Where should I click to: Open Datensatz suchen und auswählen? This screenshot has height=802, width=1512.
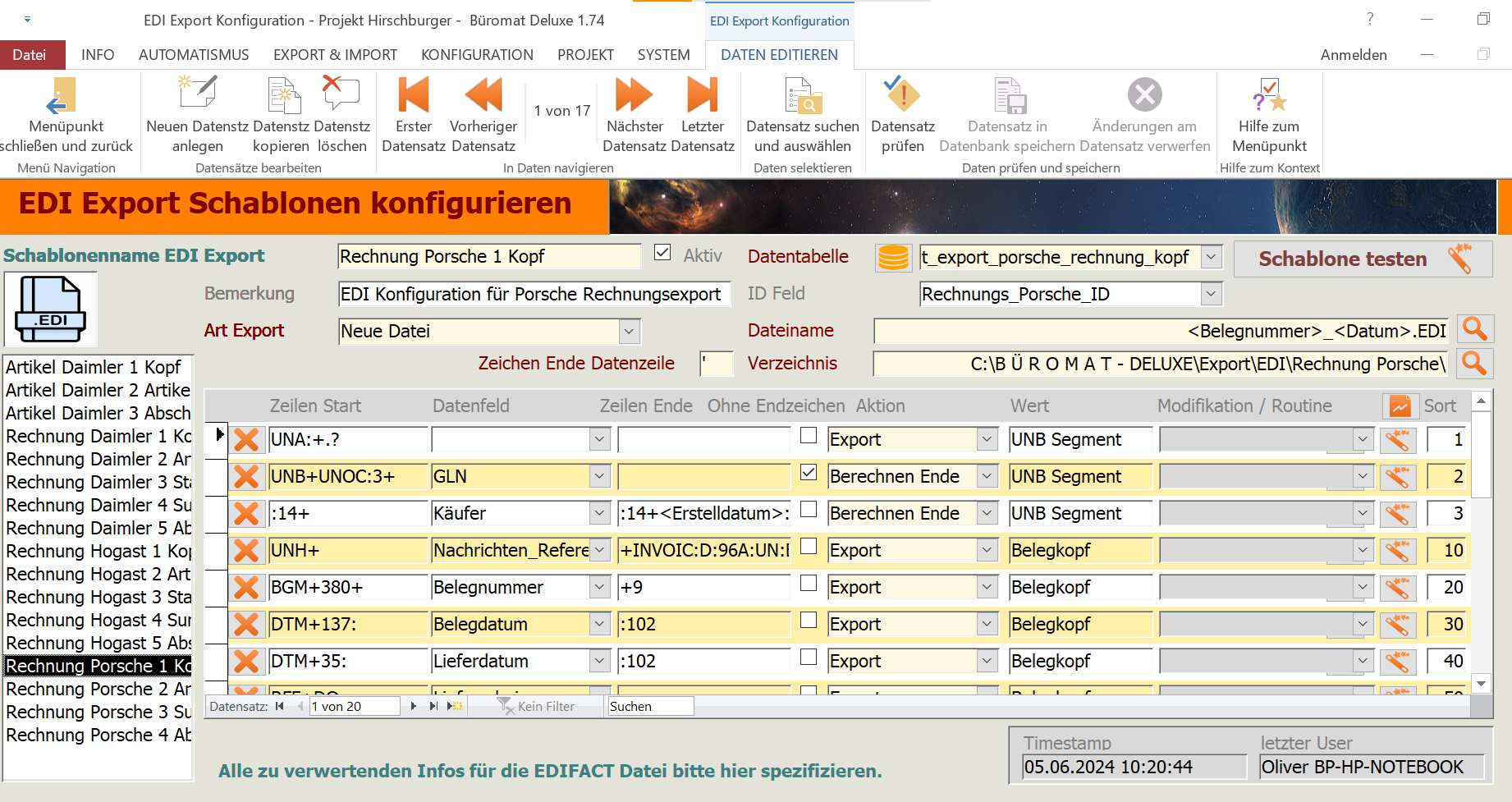(x=802, y=96)
